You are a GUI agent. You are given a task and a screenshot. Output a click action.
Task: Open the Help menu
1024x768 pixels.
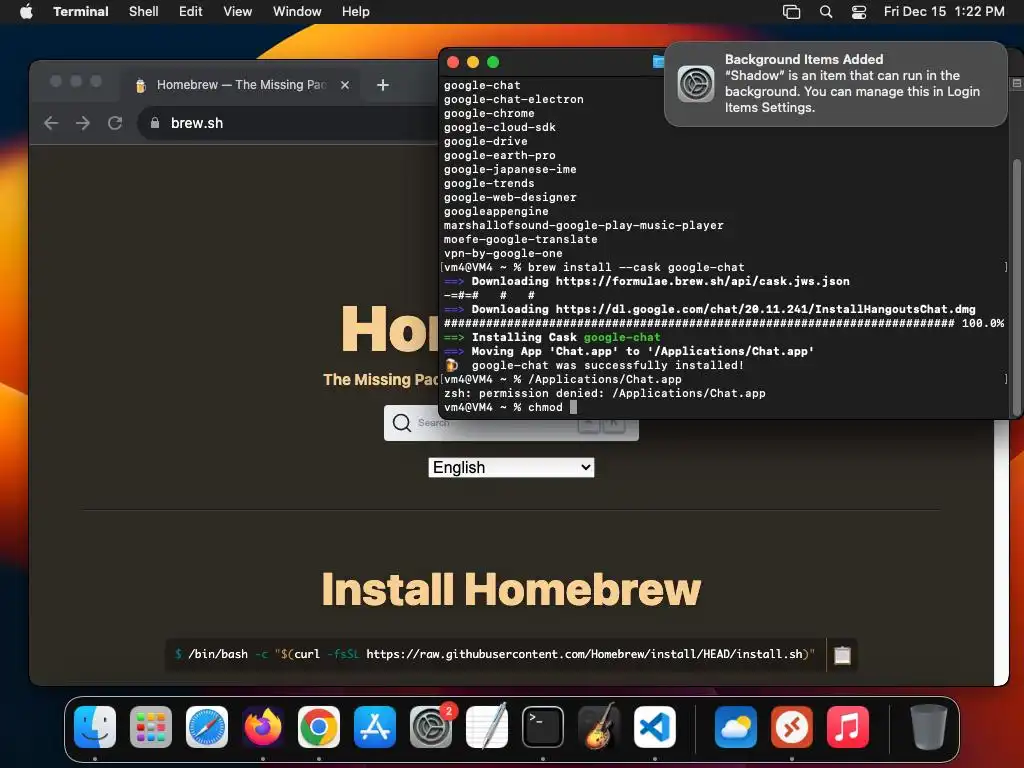(355, 11)
